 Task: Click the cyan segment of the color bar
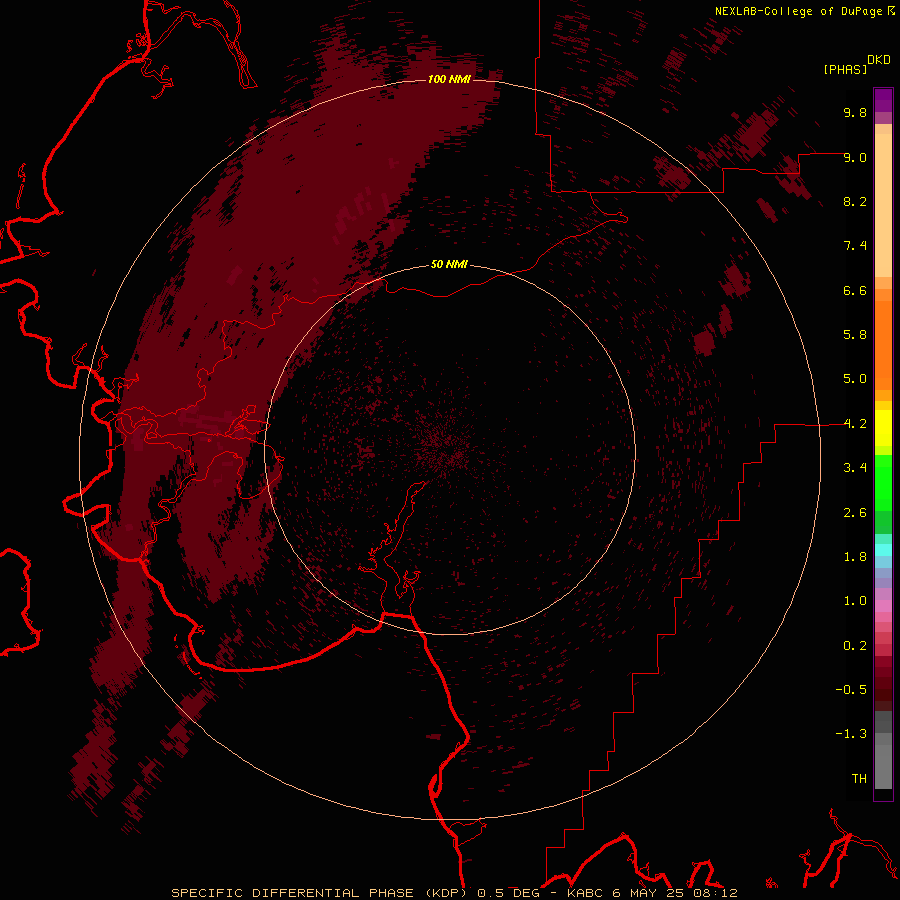(883, 550)
